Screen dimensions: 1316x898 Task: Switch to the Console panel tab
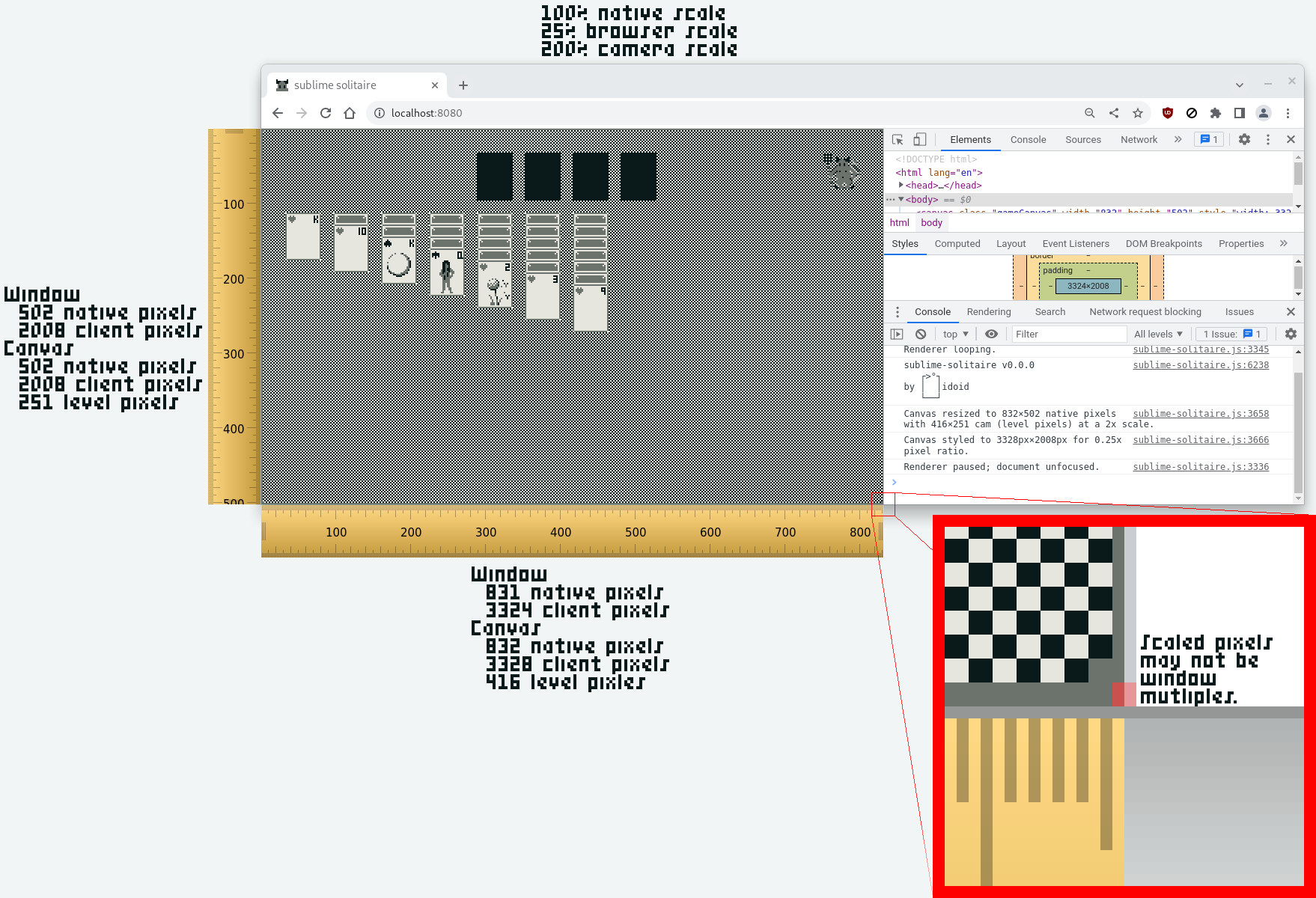[x=1028, y=139]
